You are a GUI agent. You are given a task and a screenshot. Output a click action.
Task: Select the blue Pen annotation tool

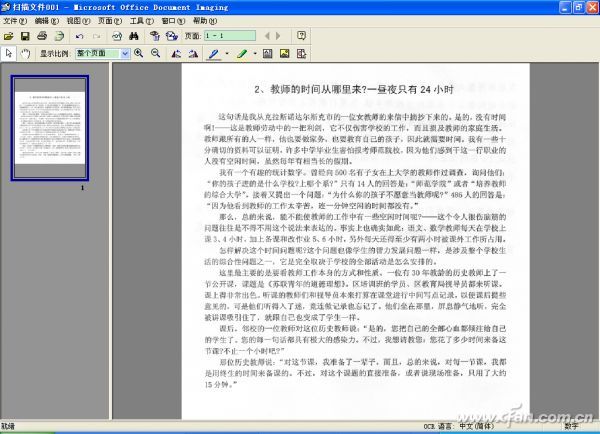tap(214, 54)
